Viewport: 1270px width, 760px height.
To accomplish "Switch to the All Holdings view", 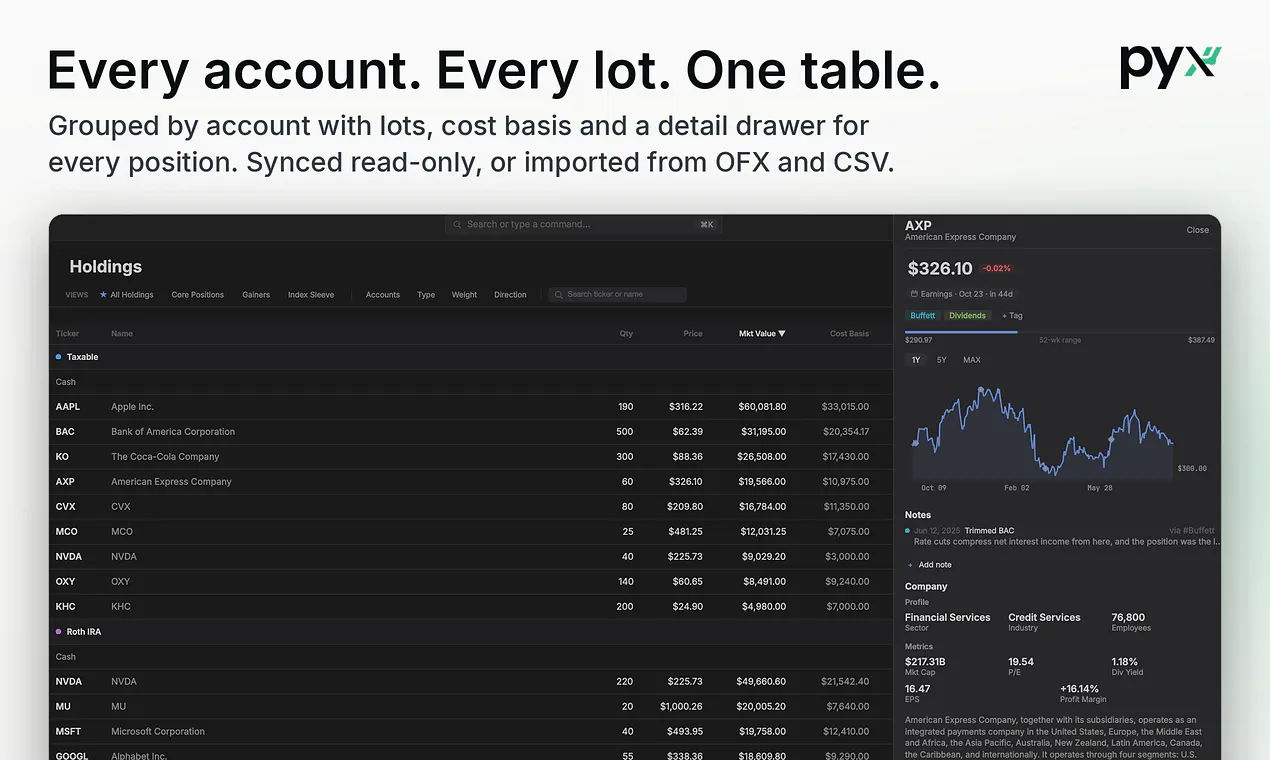I will 126,295.
